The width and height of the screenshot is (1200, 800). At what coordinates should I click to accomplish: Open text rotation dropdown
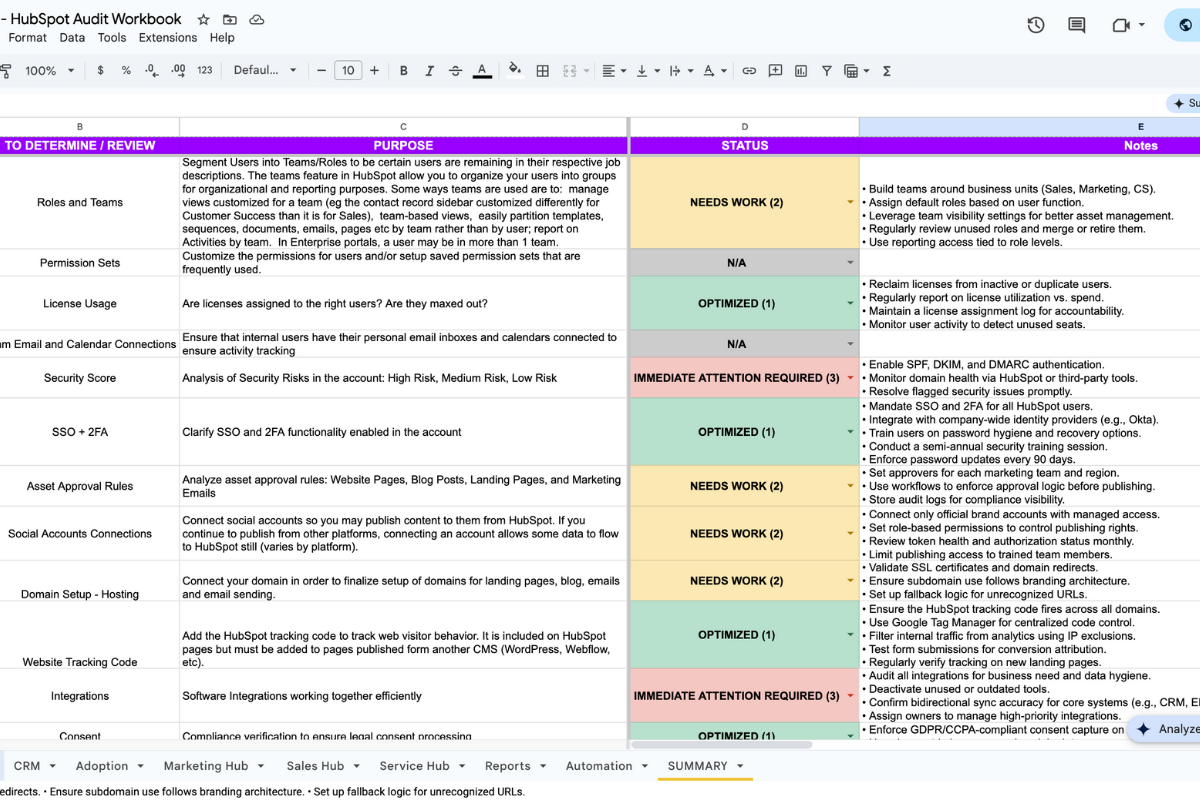point(714,71)
